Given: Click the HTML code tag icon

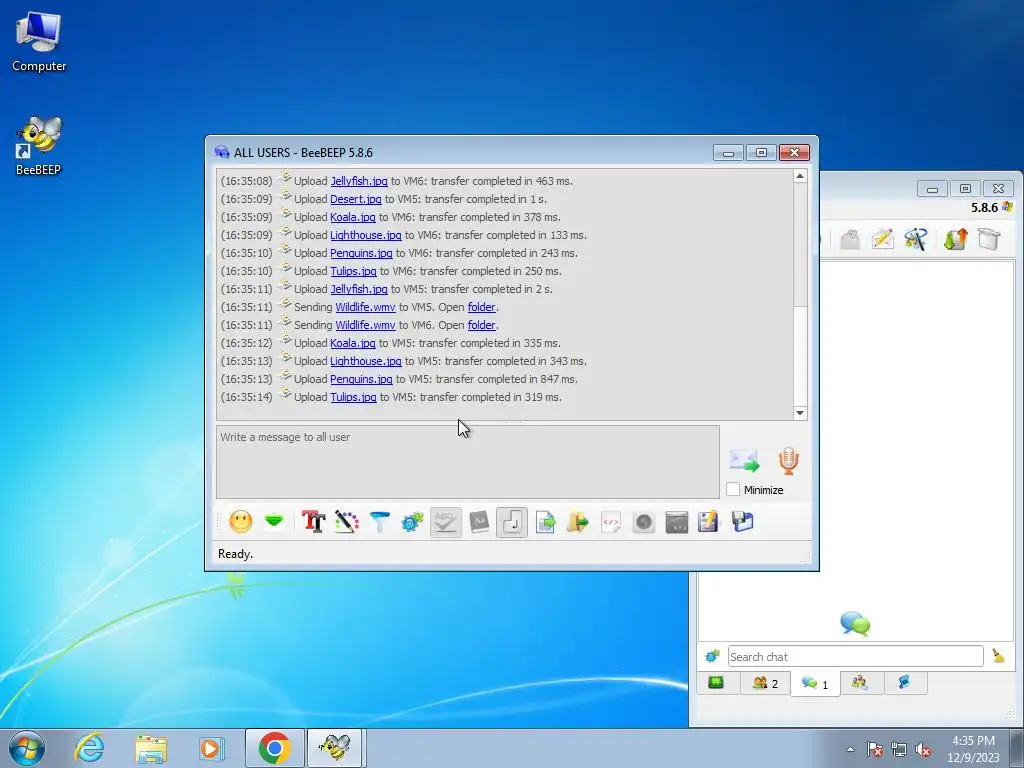Looking at the screenshot, I should (611, 522).
